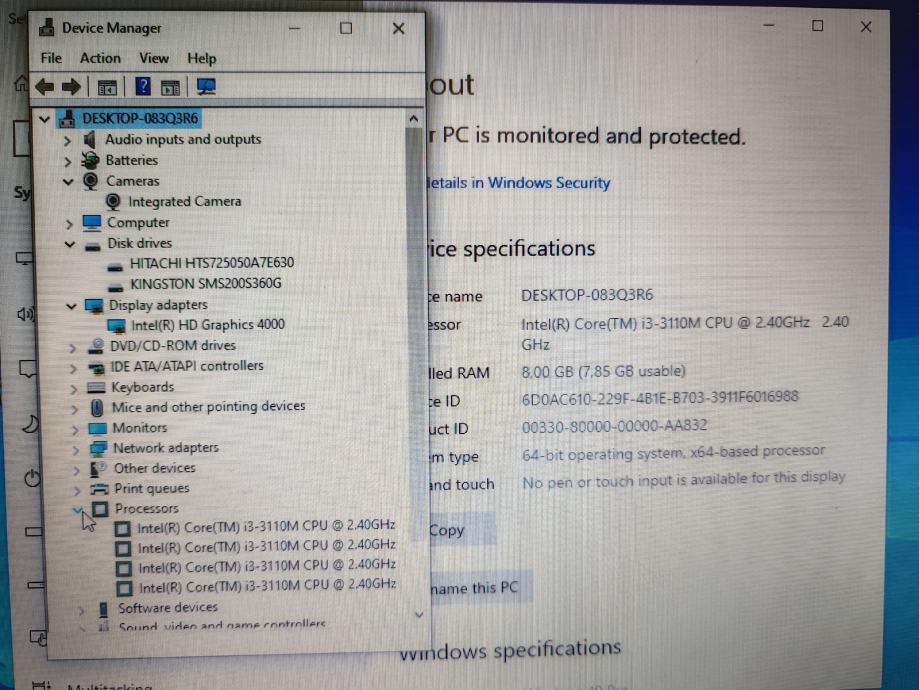Screen dimensions: 919x690
Task: Open the View menu
Action: click(154, 58)
